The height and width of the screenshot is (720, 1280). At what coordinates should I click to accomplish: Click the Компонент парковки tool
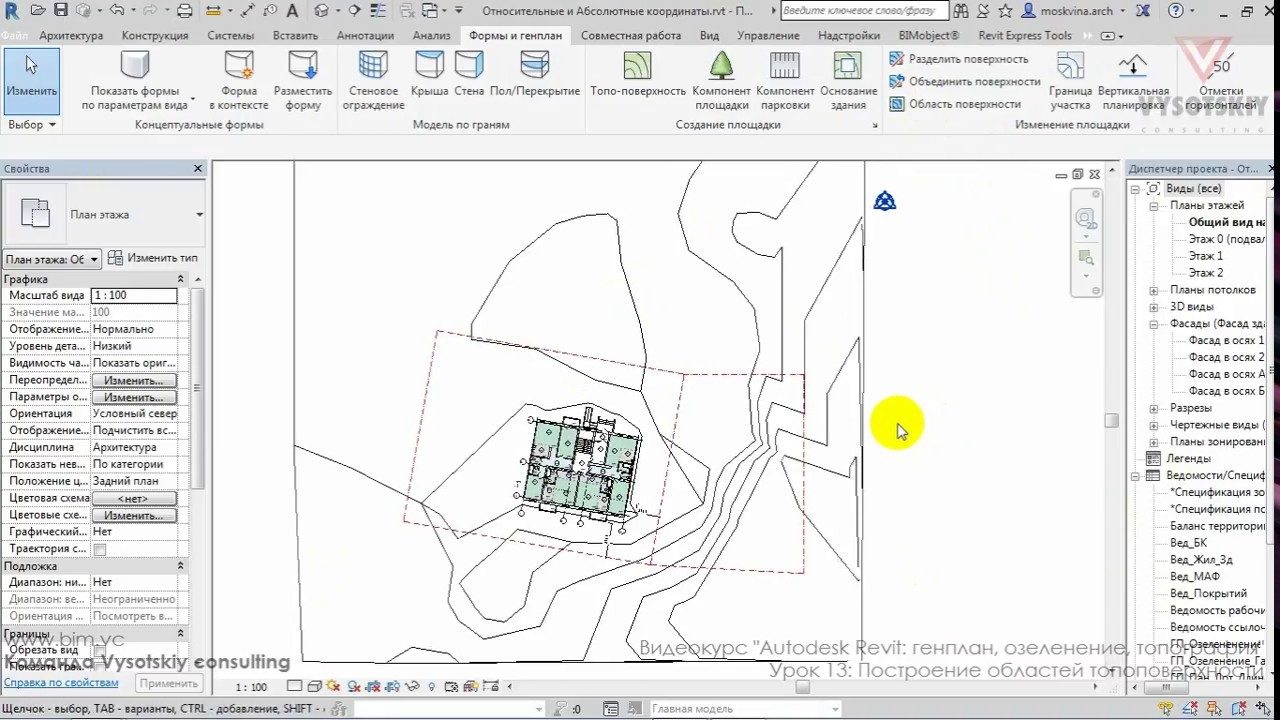[x=785, y=80]
